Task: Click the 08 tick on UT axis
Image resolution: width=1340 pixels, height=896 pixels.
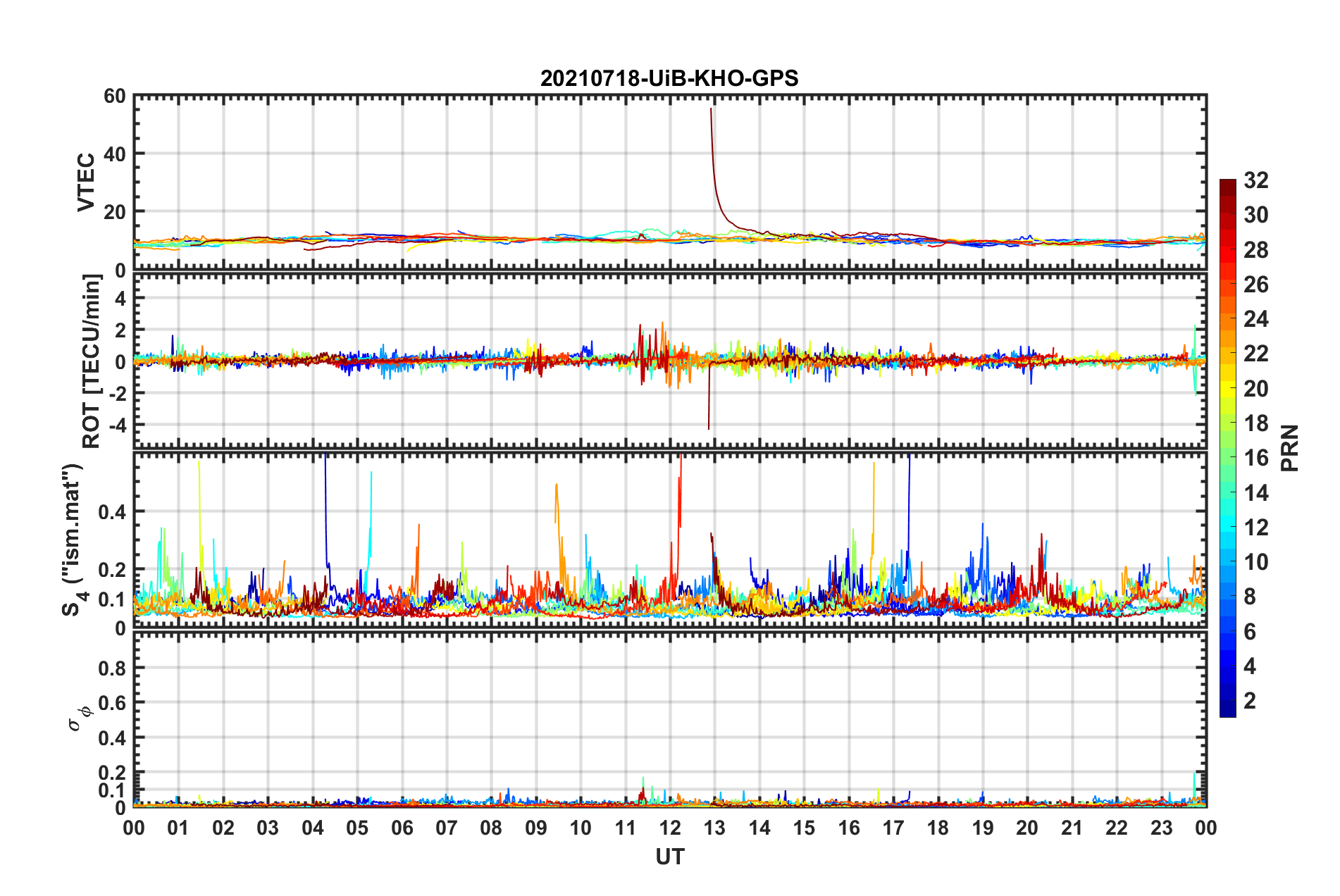Action: [x=491, y=828]
